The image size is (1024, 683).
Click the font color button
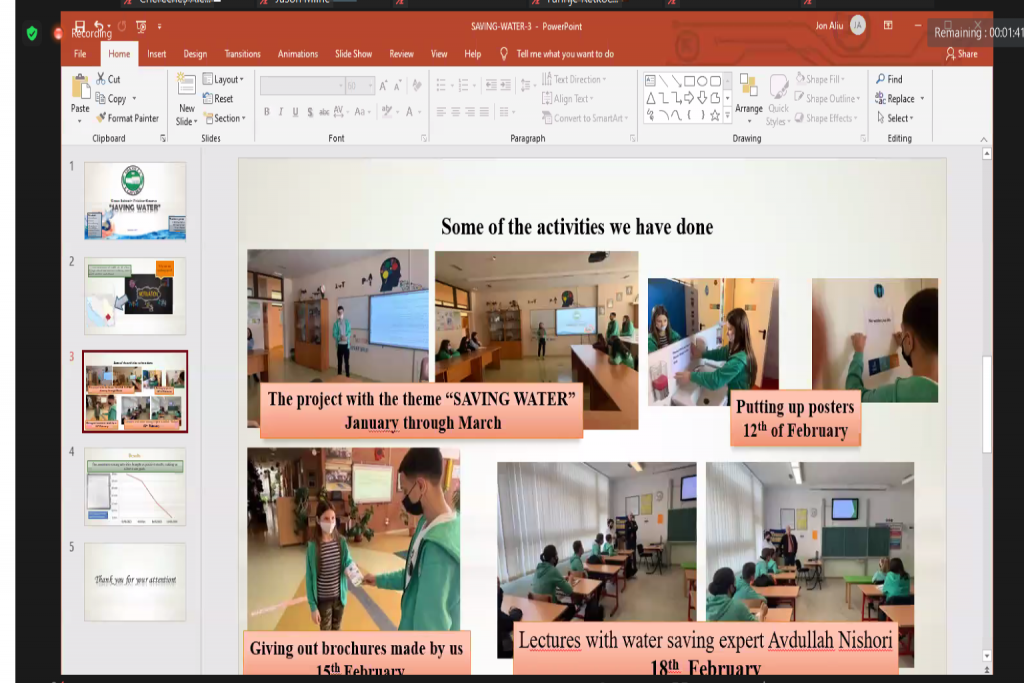[x=408, y=112]
